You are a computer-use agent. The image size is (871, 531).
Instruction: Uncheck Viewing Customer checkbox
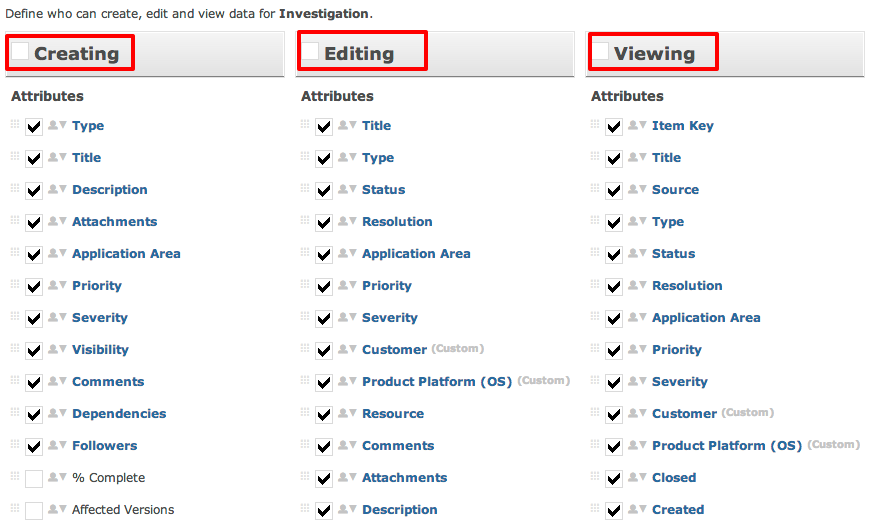(614, 414)
